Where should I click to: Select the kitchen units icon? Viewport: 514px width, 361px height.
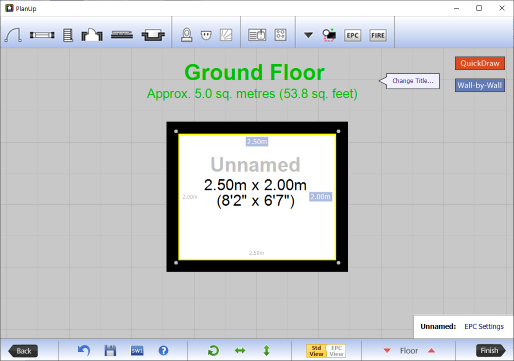(257, 35)
